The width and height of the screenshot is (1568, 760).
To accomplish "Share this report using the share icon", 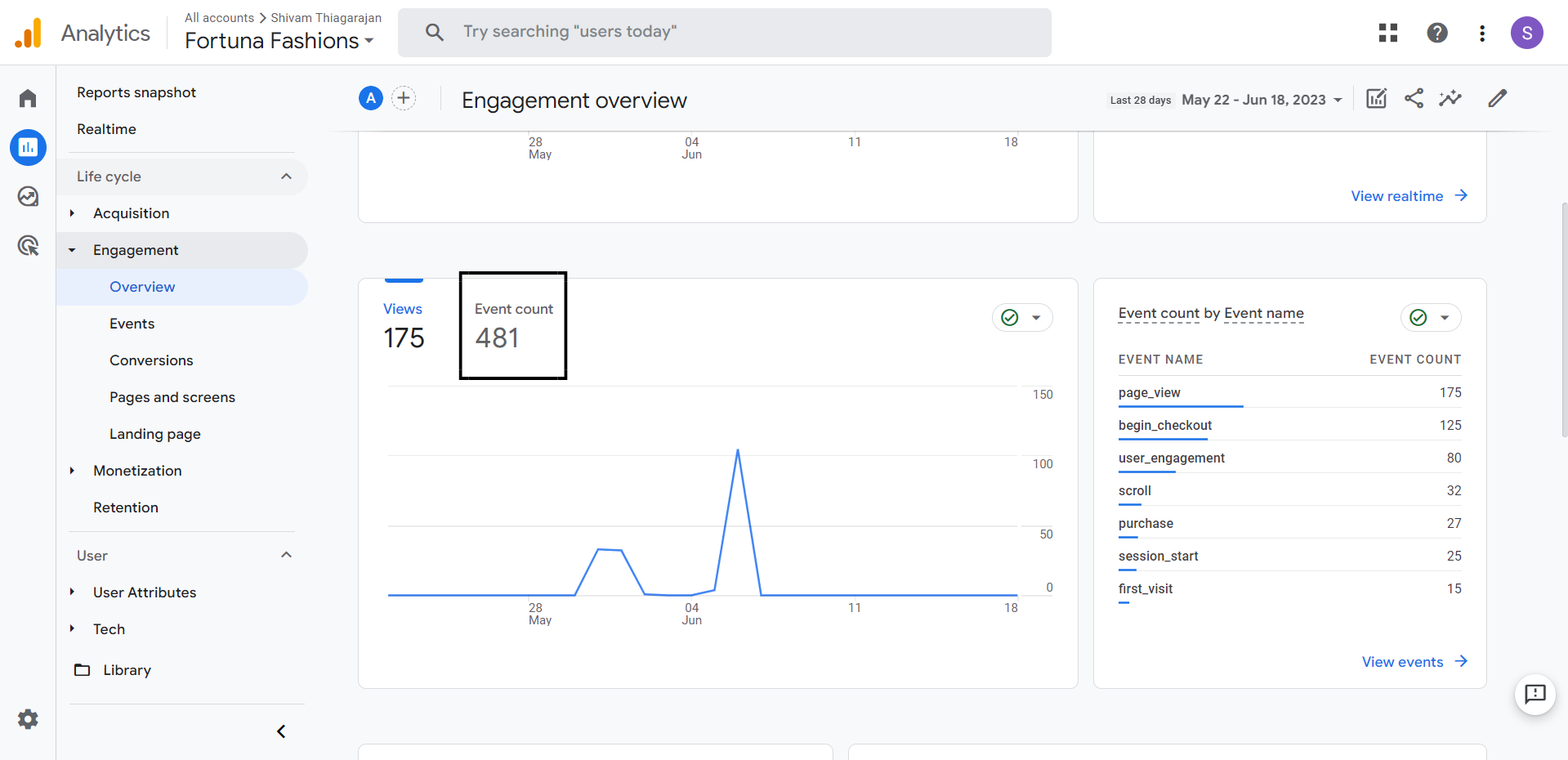I will [1414, 98].
